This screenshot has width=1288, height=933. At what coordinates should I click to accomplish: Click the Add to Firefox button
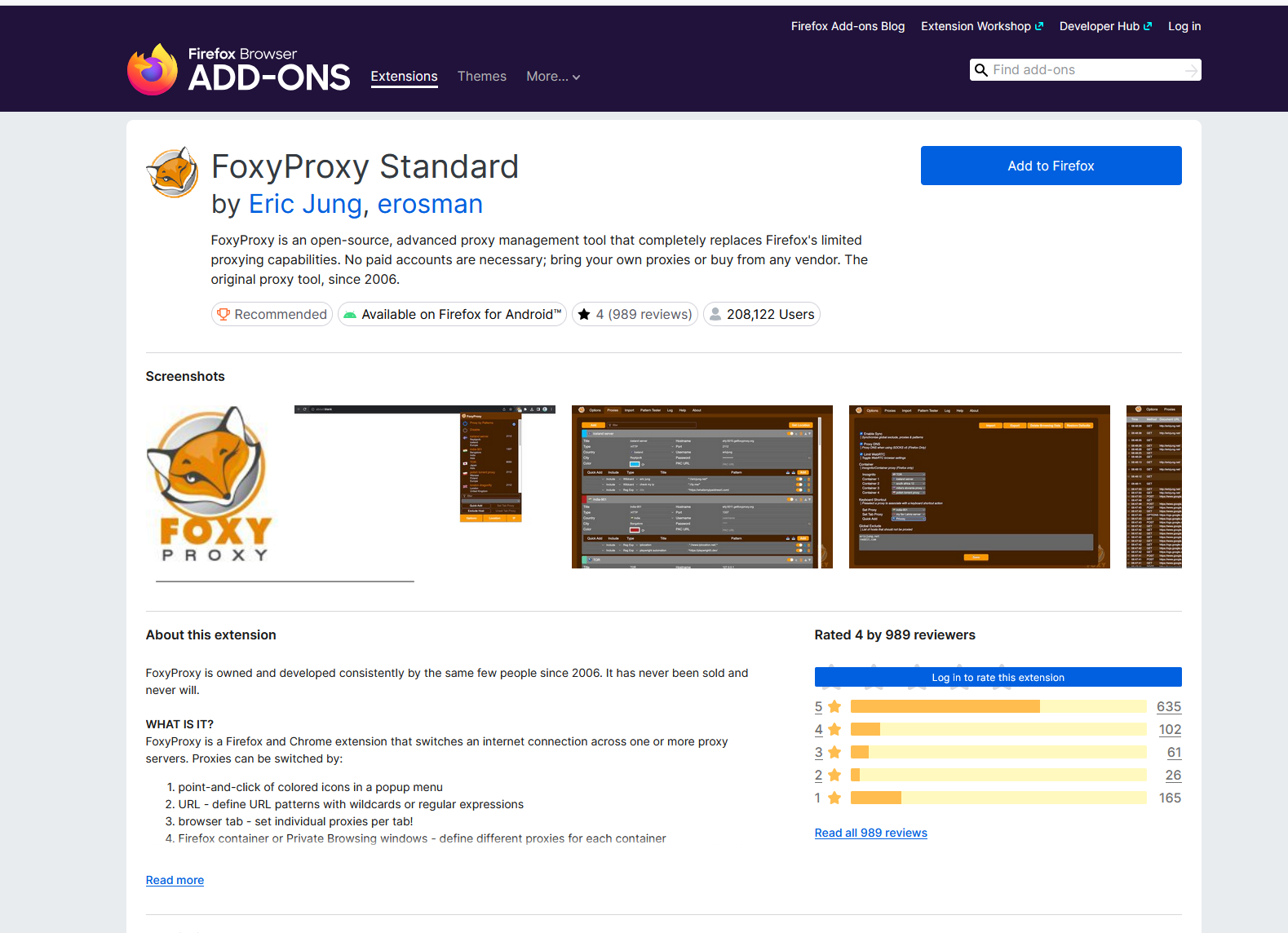[1051, 166]
